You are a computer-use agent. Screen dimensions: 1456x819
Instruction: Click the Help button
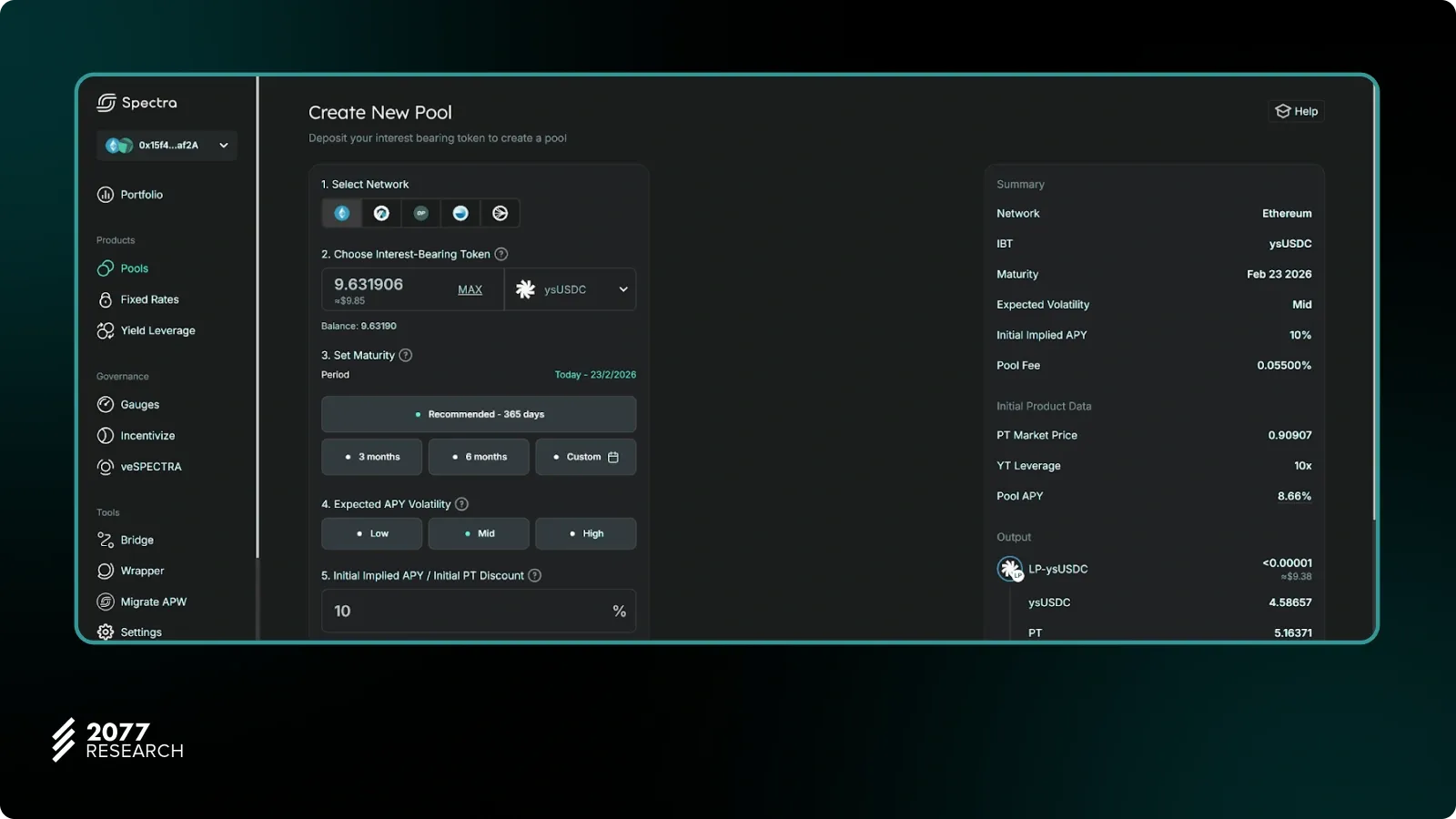click(1296, 111)
